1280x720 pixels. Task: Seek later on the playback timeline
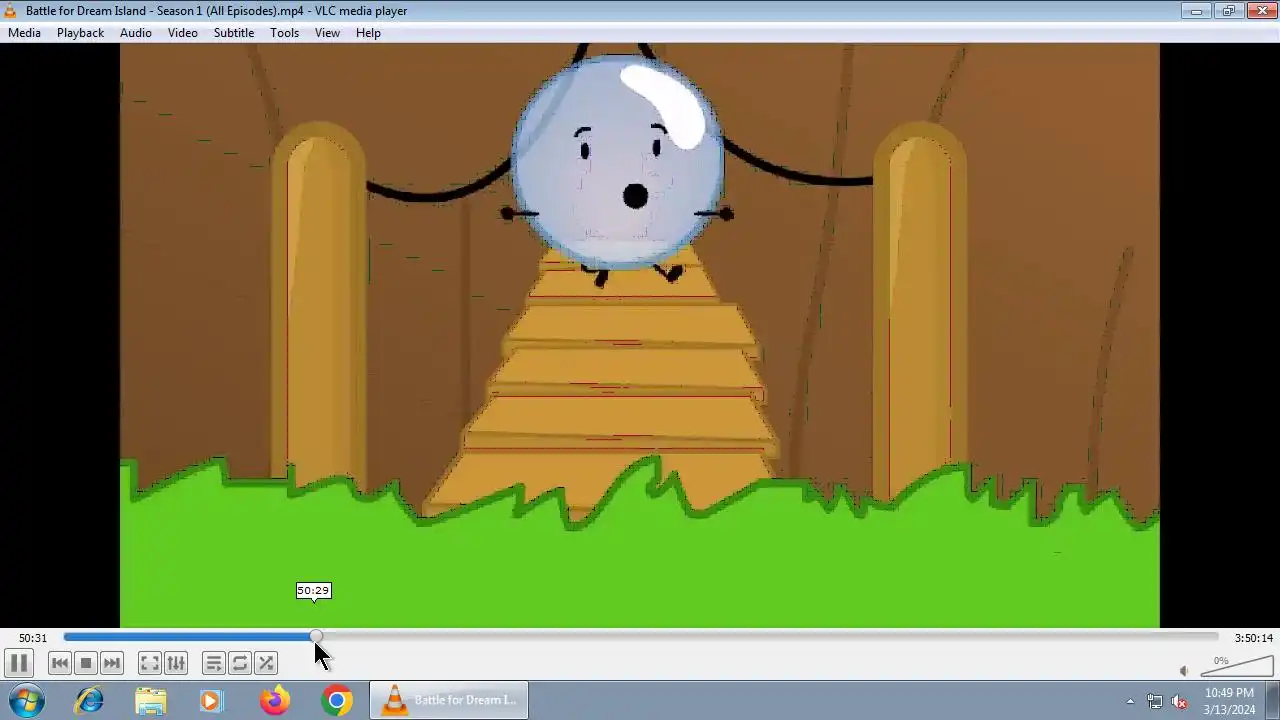coord(768,637)
